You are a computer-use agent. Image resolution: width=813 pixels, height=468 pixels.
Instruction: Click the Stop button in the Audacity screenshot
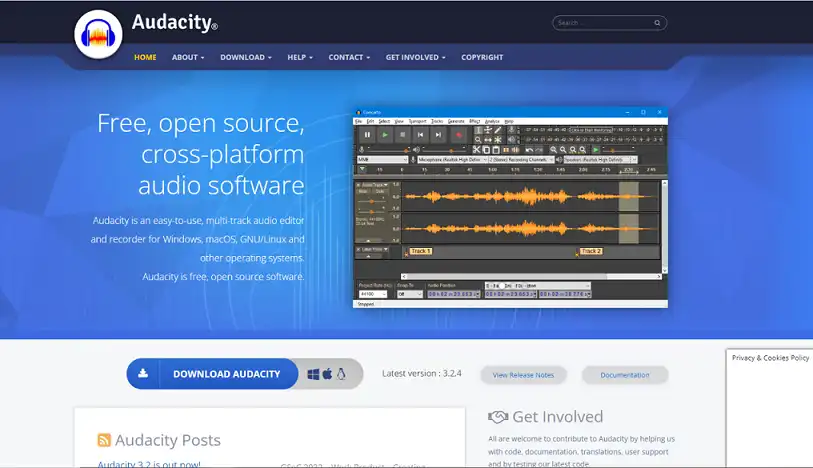(x=402, y=135)
